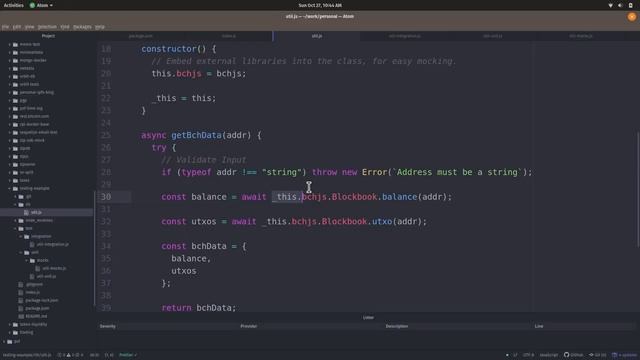
Task: Switch to the util-unit.js tab
Action: (493, 36)
